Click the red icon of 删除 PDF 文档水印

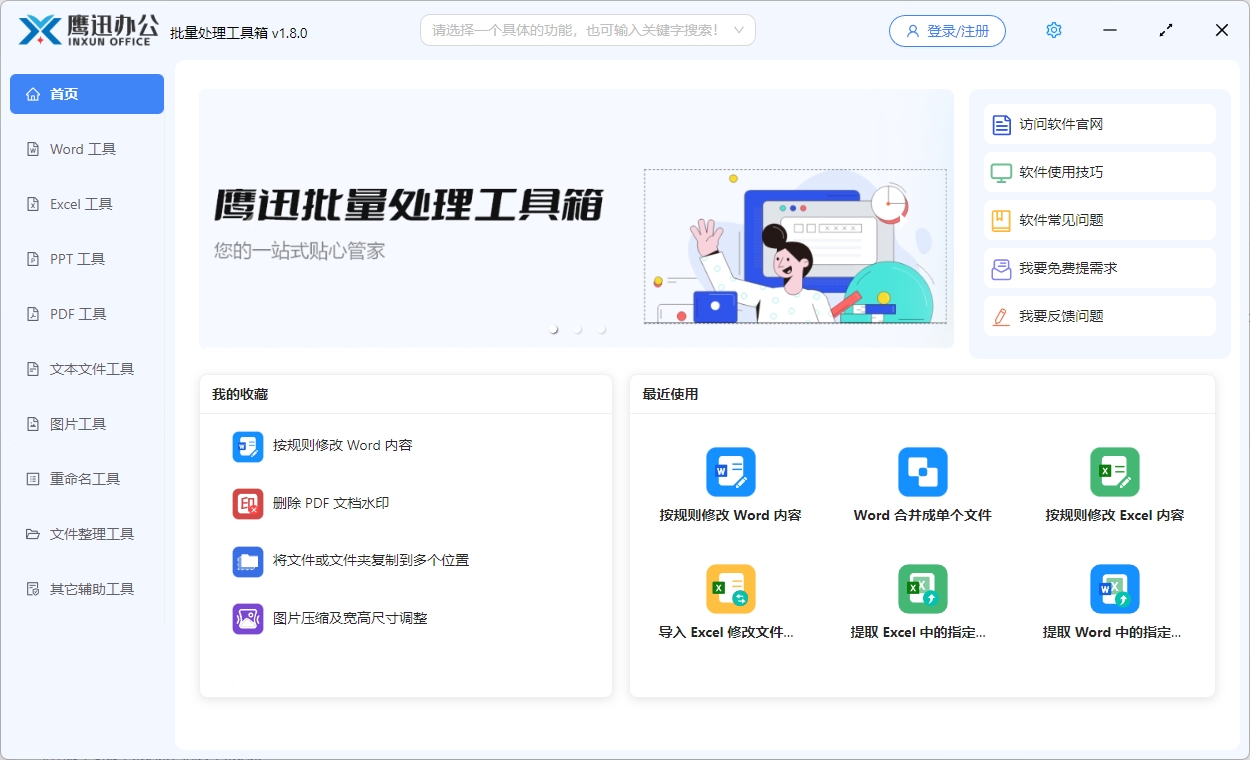click(x=248, y=504)
